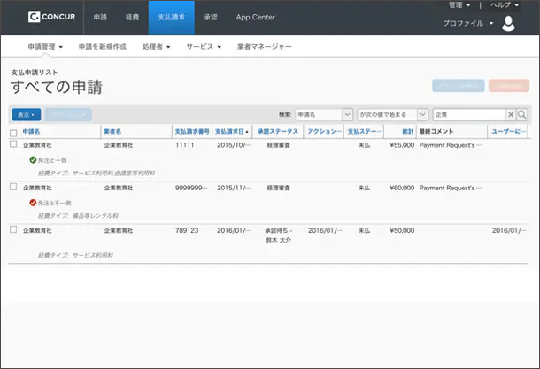Select the request number starting 9999999

[191, 187]
